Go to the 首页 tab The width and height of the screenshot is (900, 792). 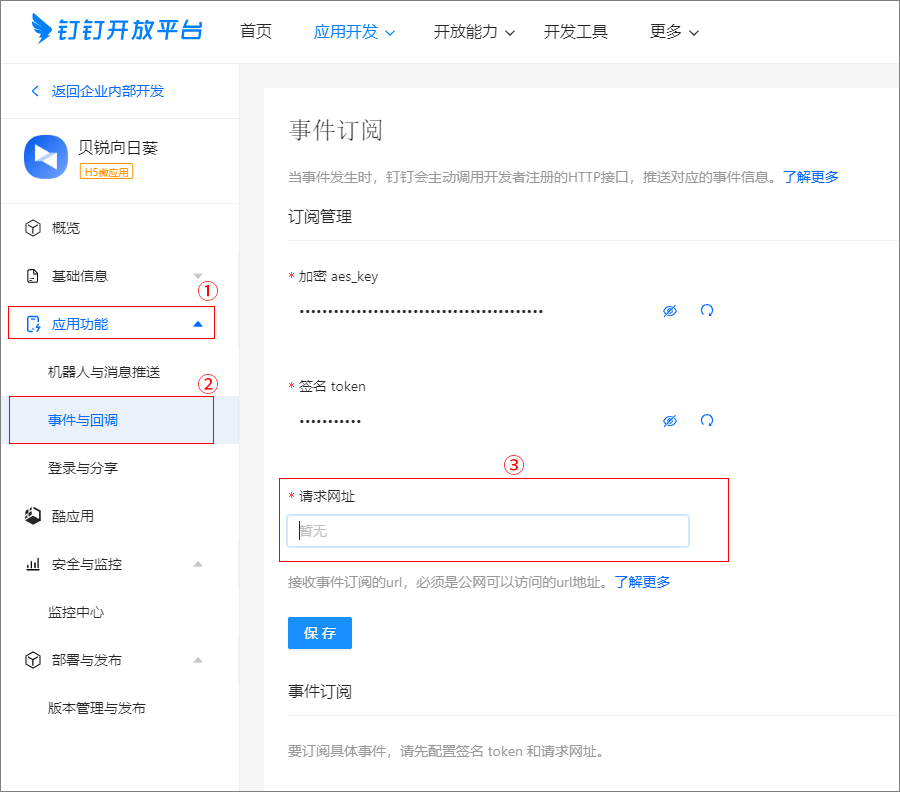pyautogui.click(x=256, y=32)
